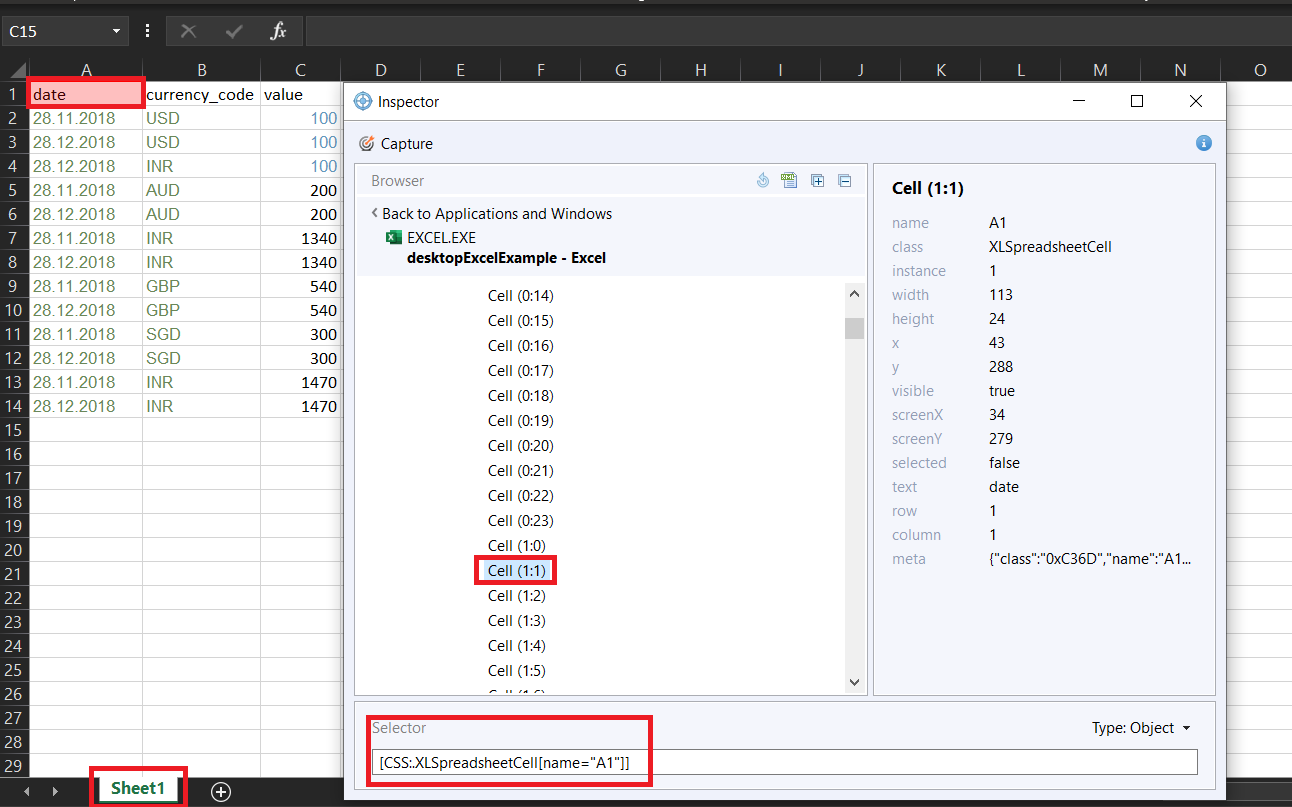This screenshot has width=1292, height=807.
Task: Click the tree scrollbar down arrow
Action: [x=854, y=682]
